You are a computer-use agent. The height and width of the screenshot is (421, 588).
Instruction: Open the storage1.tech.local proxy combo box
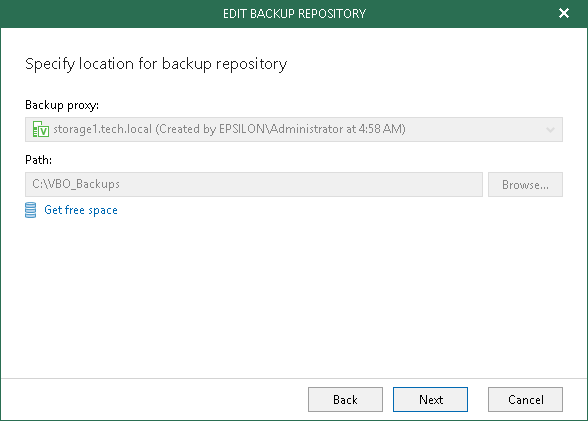tap(294, 129)
